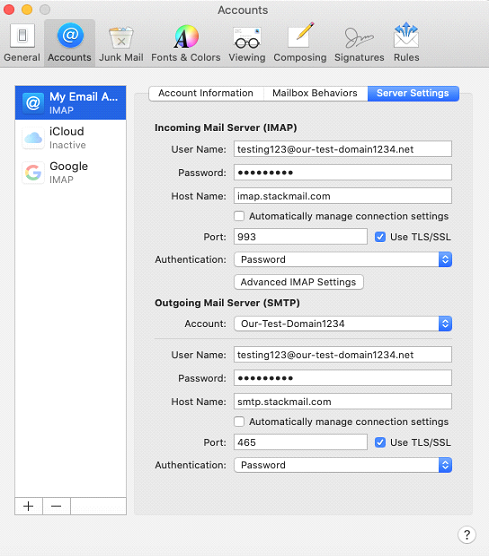Switch to the Mailbox Behaviors tab
The height and width of the screenshot is (556, 489).
(x=315, y=93)
